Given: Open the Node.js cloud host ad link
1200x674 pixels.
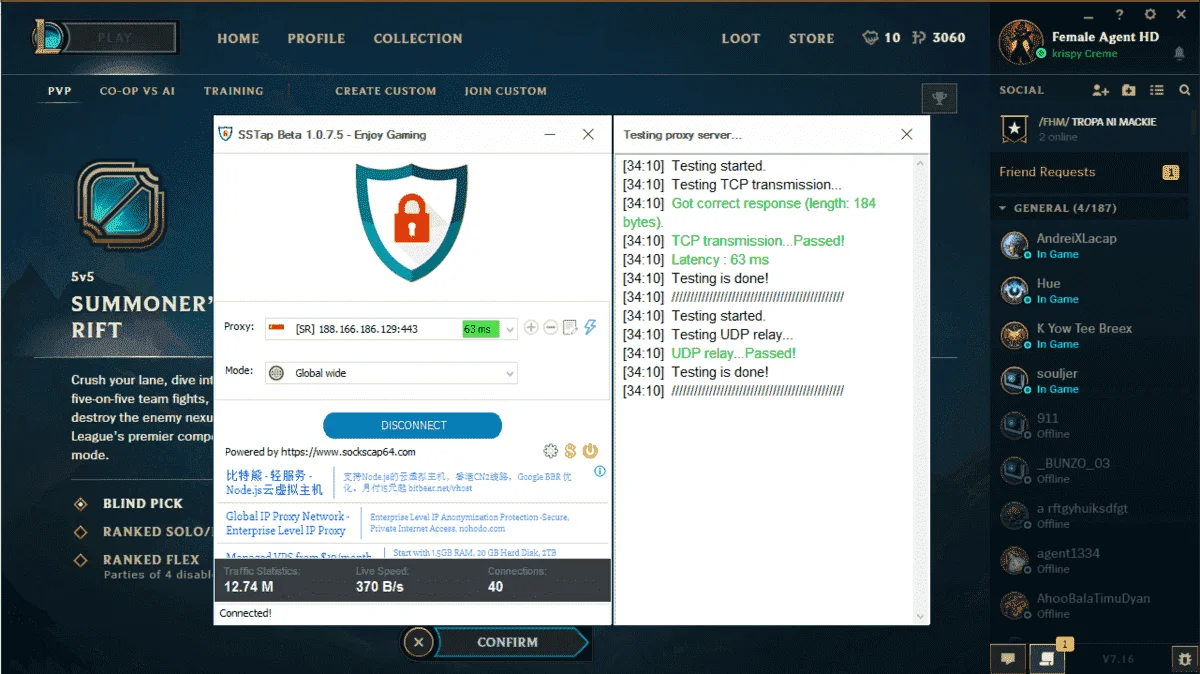Looking at the screenshot, I should pos(274,483).
